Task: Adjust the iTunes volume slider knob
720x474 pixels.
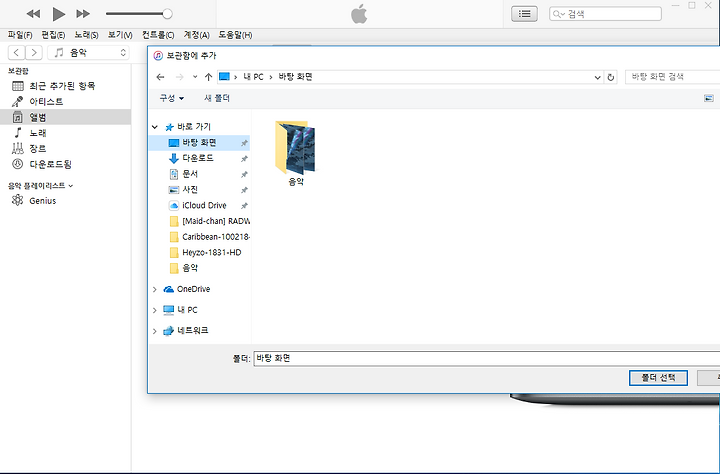Action: (x=168, y=14)
